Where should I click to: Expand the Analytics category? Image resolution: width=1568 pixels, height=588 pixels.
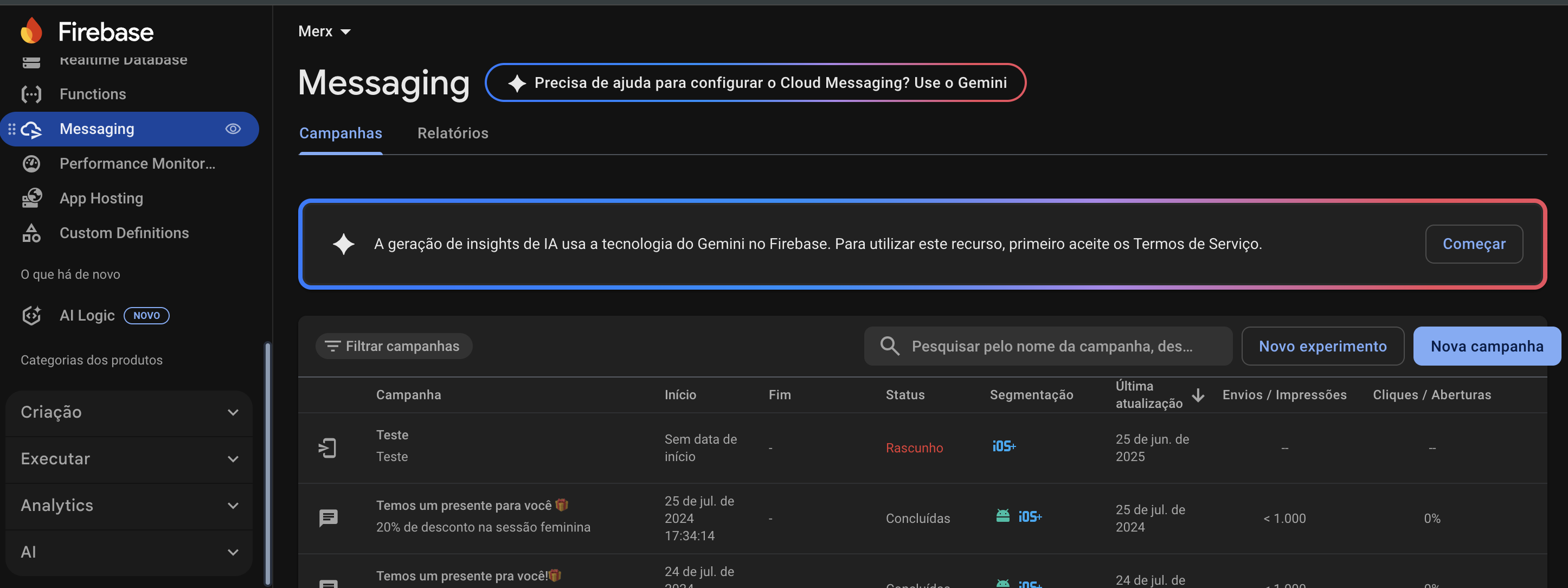click(x=128, y=505)
